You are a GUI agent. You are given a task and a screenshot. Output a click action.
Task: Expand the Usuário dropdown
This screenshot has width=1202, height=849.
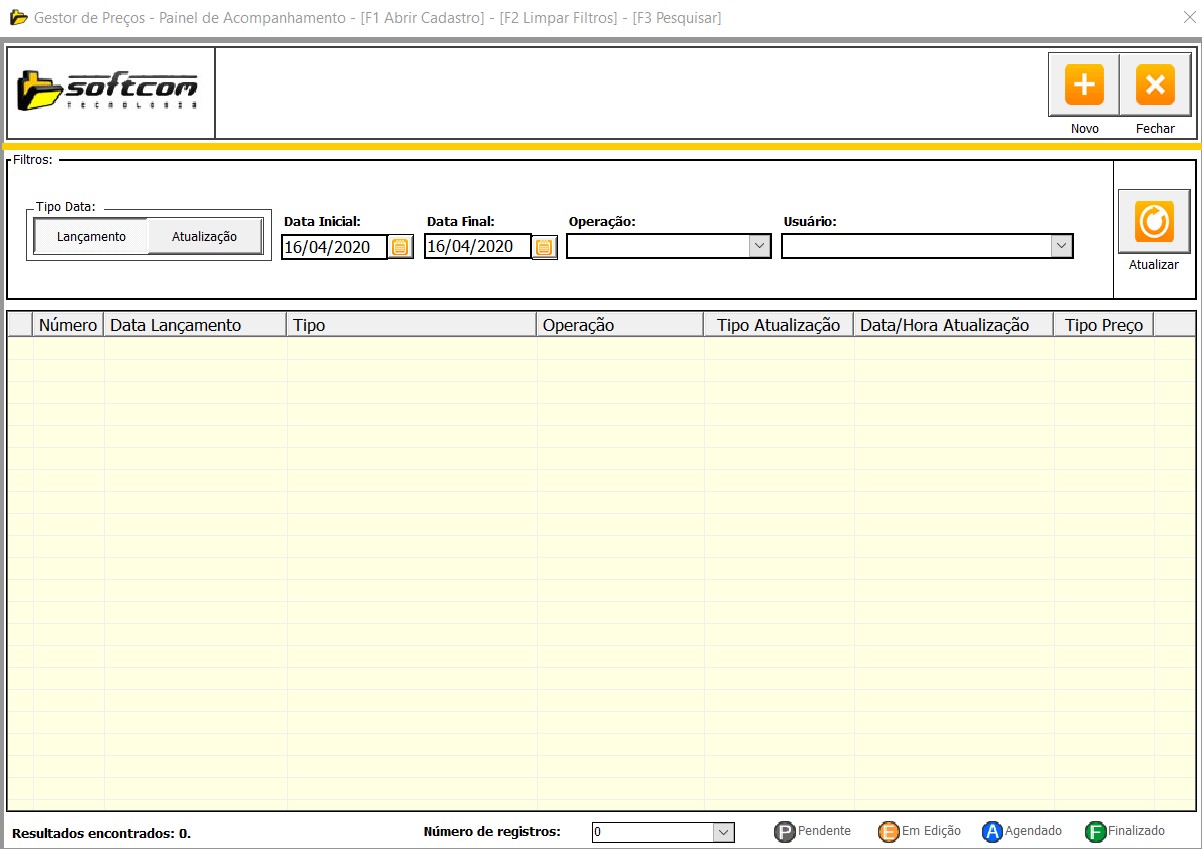pyautogui.click(x=1060, y=246)
